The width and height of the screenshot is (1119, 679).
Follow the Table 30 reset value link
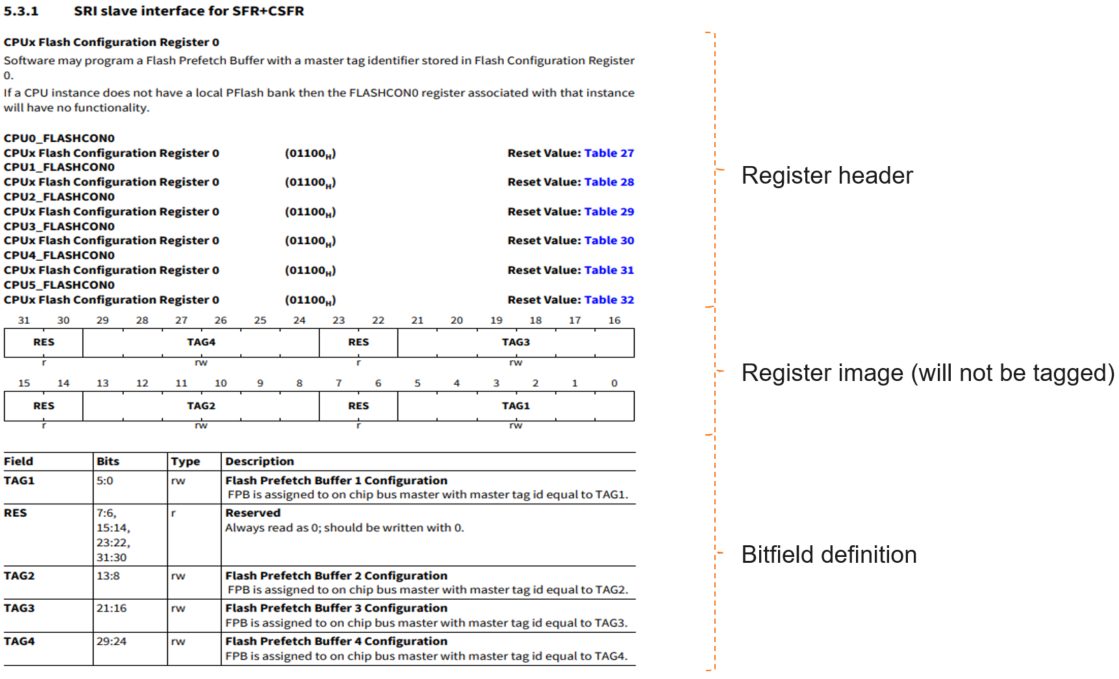(x=609, y=240)
